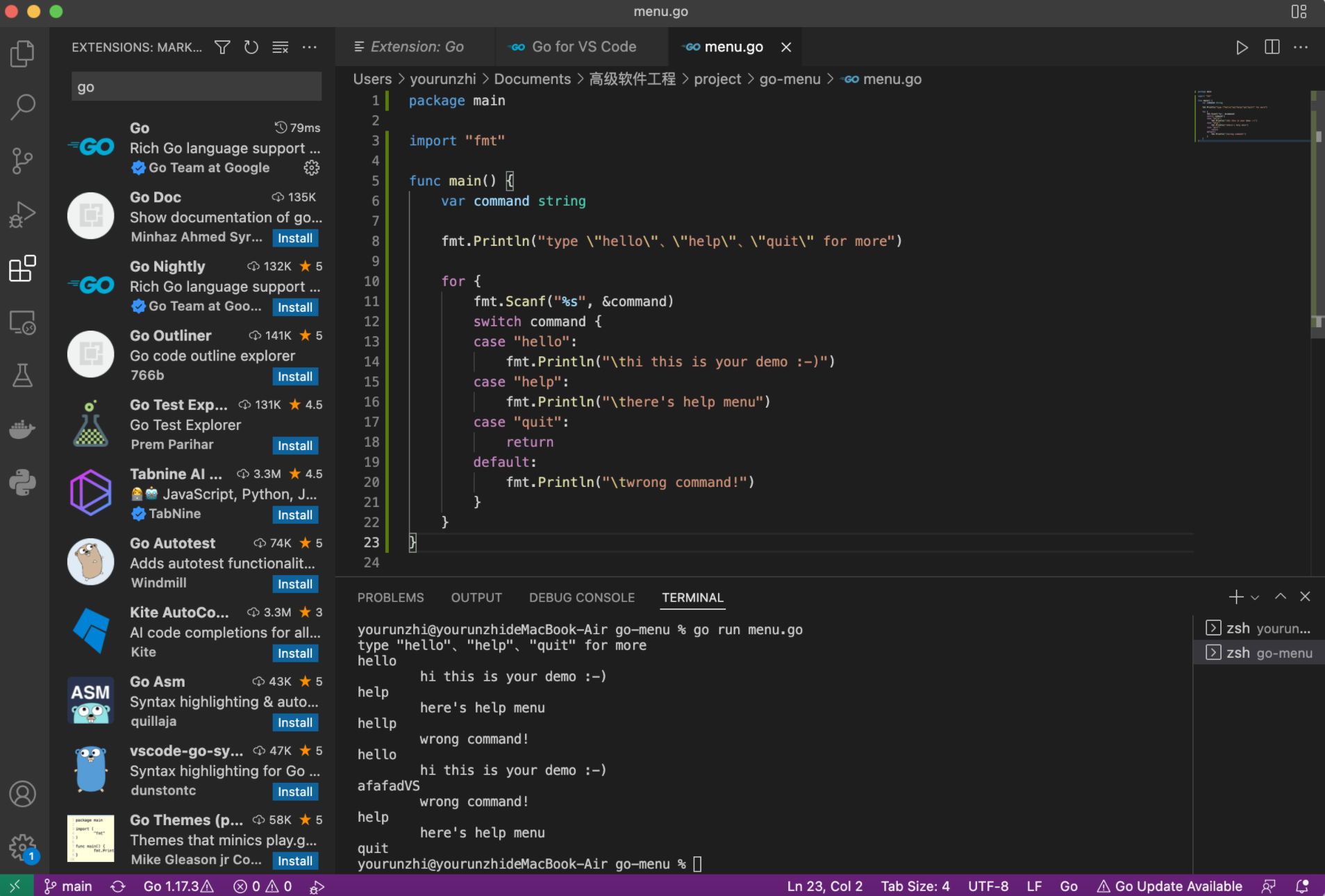The height and width of the screenshot is (896, 1325).
Task: Install the Go Nightly extension
Action: pyautogui.click(x=295, y=308)
